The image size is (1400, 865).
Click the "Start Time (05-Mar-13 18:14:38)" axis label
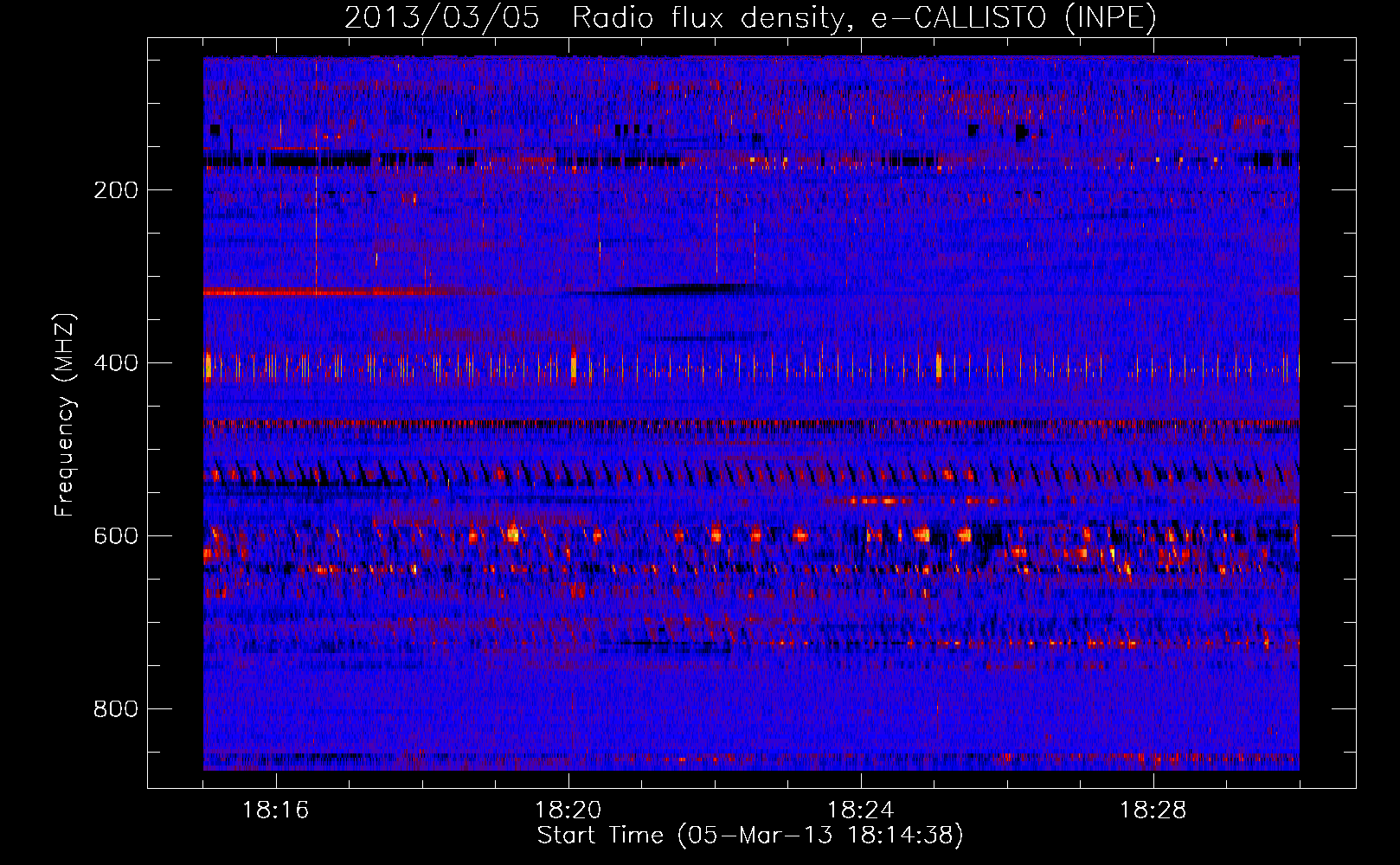[x=750, y=836]
